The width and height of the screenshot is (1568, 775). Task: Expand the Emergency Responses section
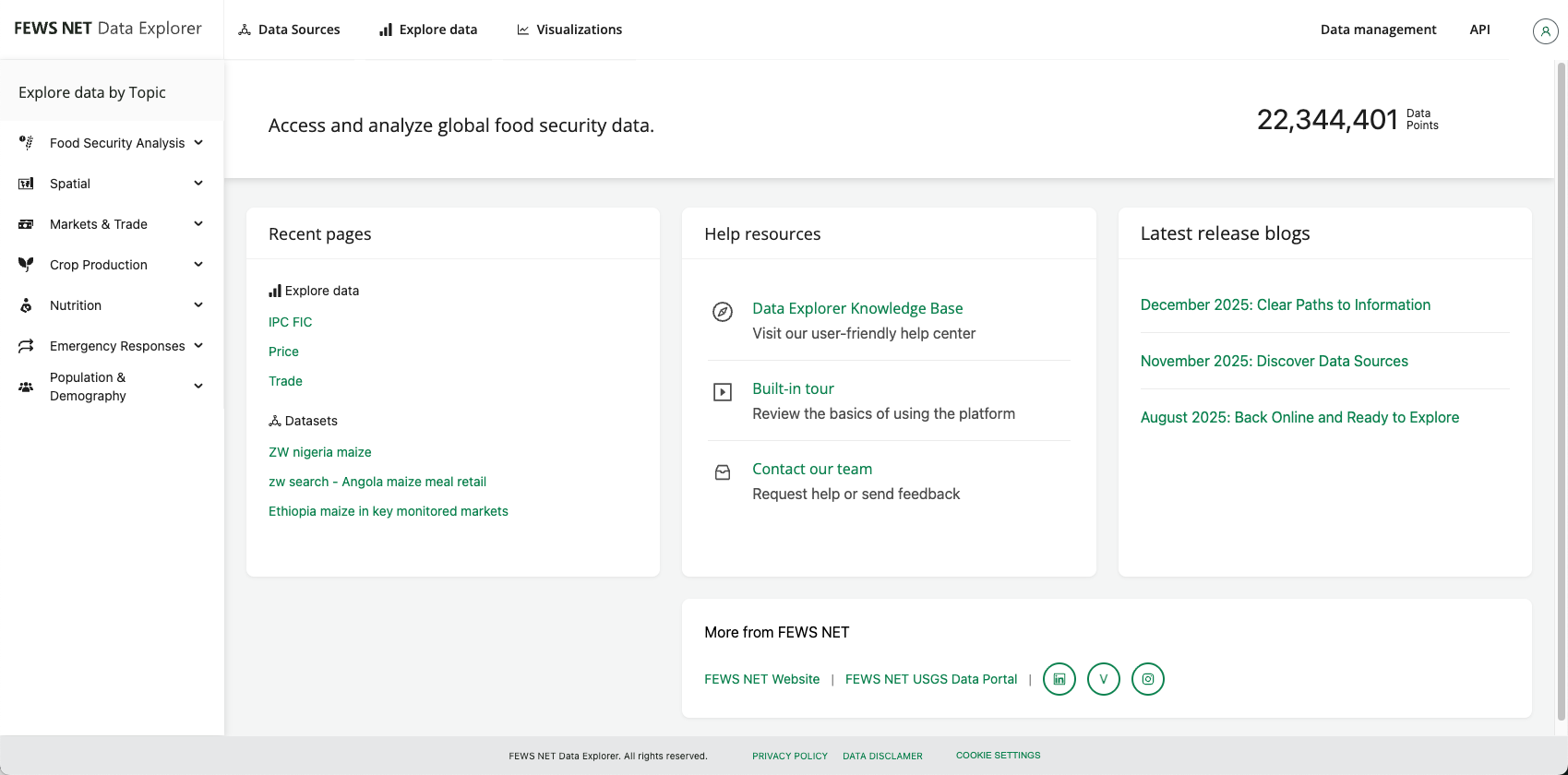198,346
